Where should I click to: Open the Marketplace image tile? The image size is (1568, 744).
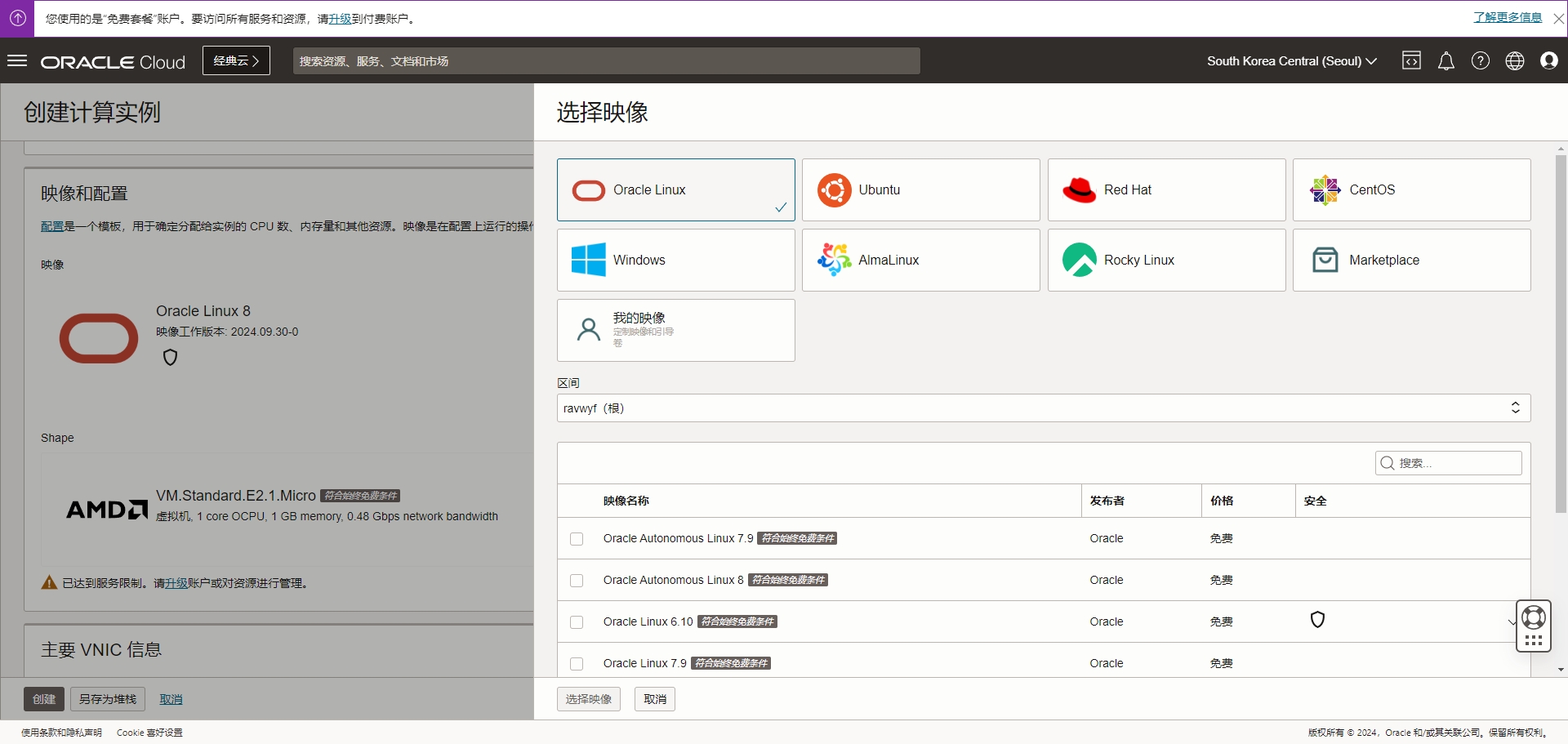(x=1411, y=260)
